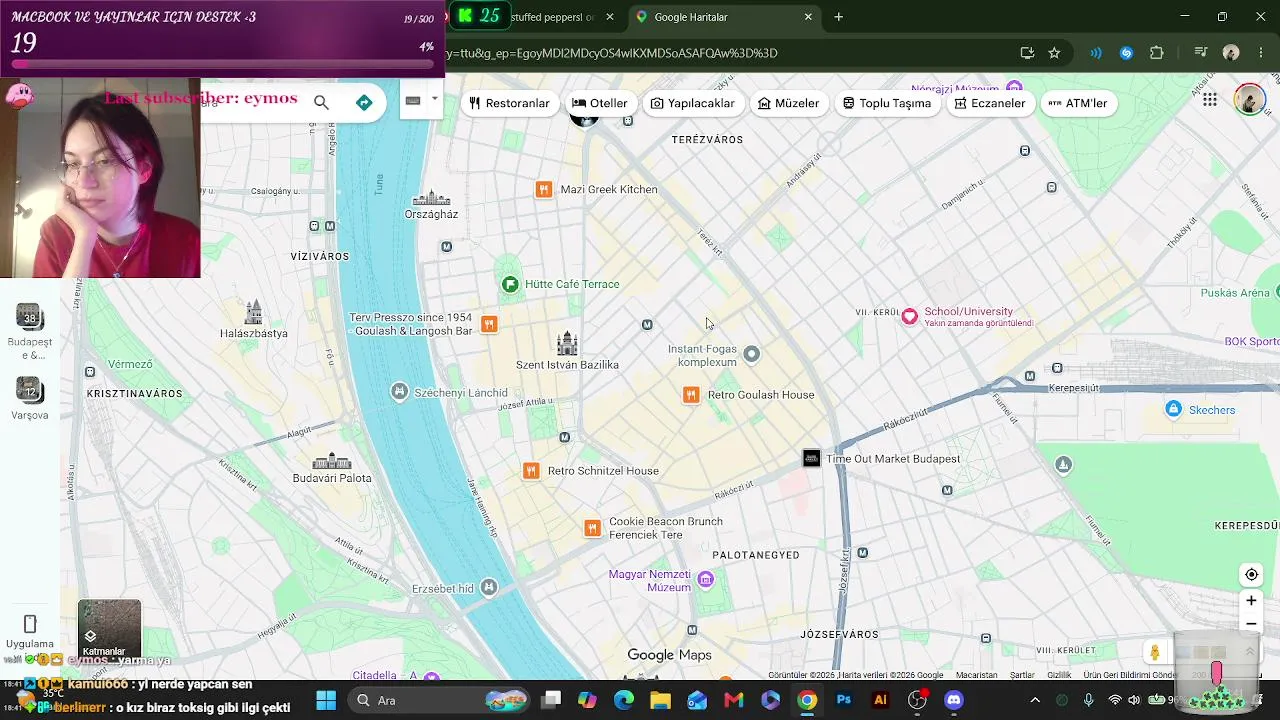1280x720 pixels.
Task: Open Adobe Illustrator from the taskbar
Action: pos(880,700)
